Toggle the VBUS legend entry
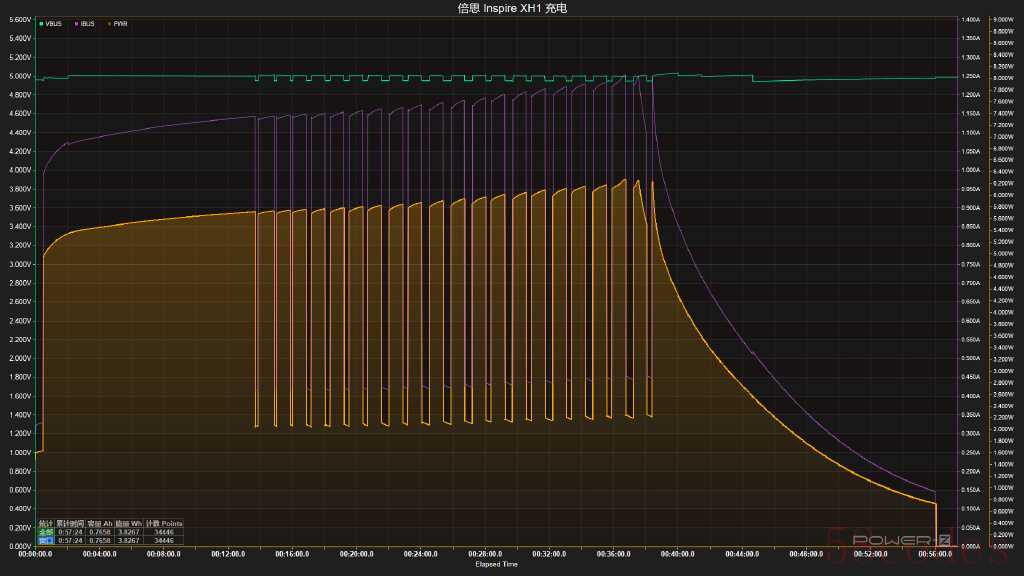 pyautogui.click(x=54, y=23)
